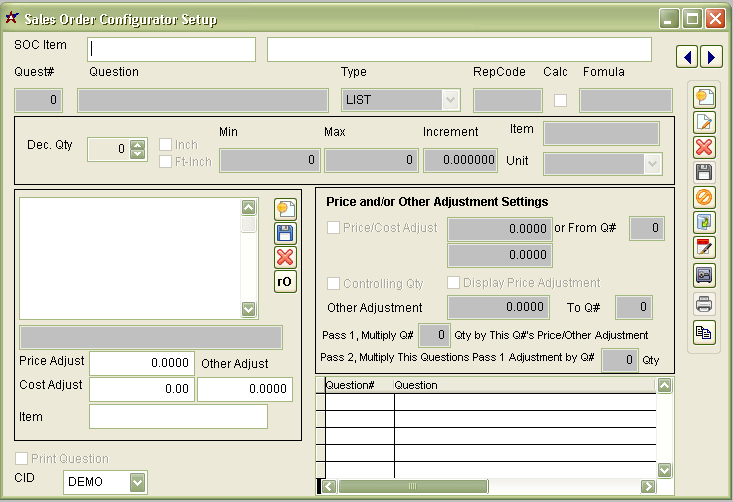Click the rO button beside the list
Viewport: 733px width, 502px height.
click(x=285, y=281)
